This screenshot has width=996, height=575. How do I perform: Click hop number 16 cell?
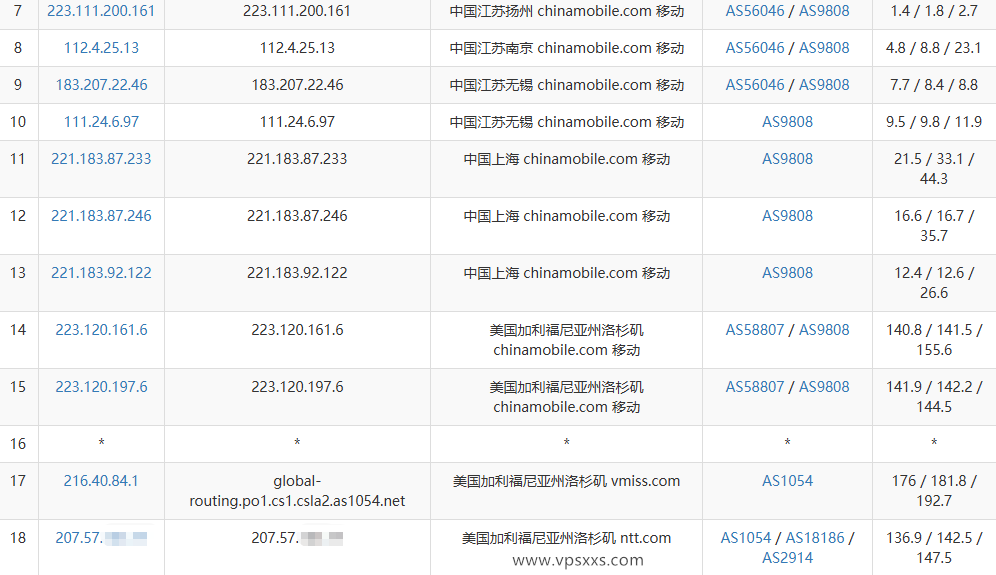click(18, 443)
